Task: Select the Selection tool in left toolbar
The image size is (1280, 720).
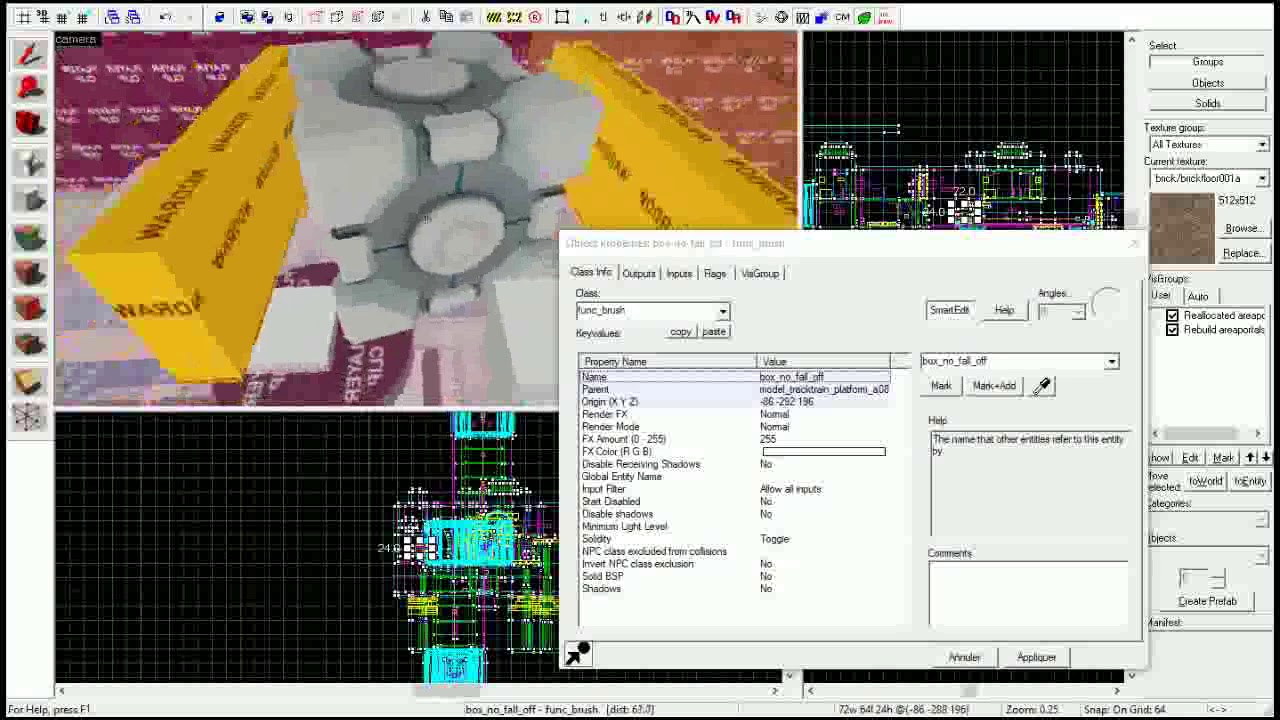Action: [x=29, y=55]
